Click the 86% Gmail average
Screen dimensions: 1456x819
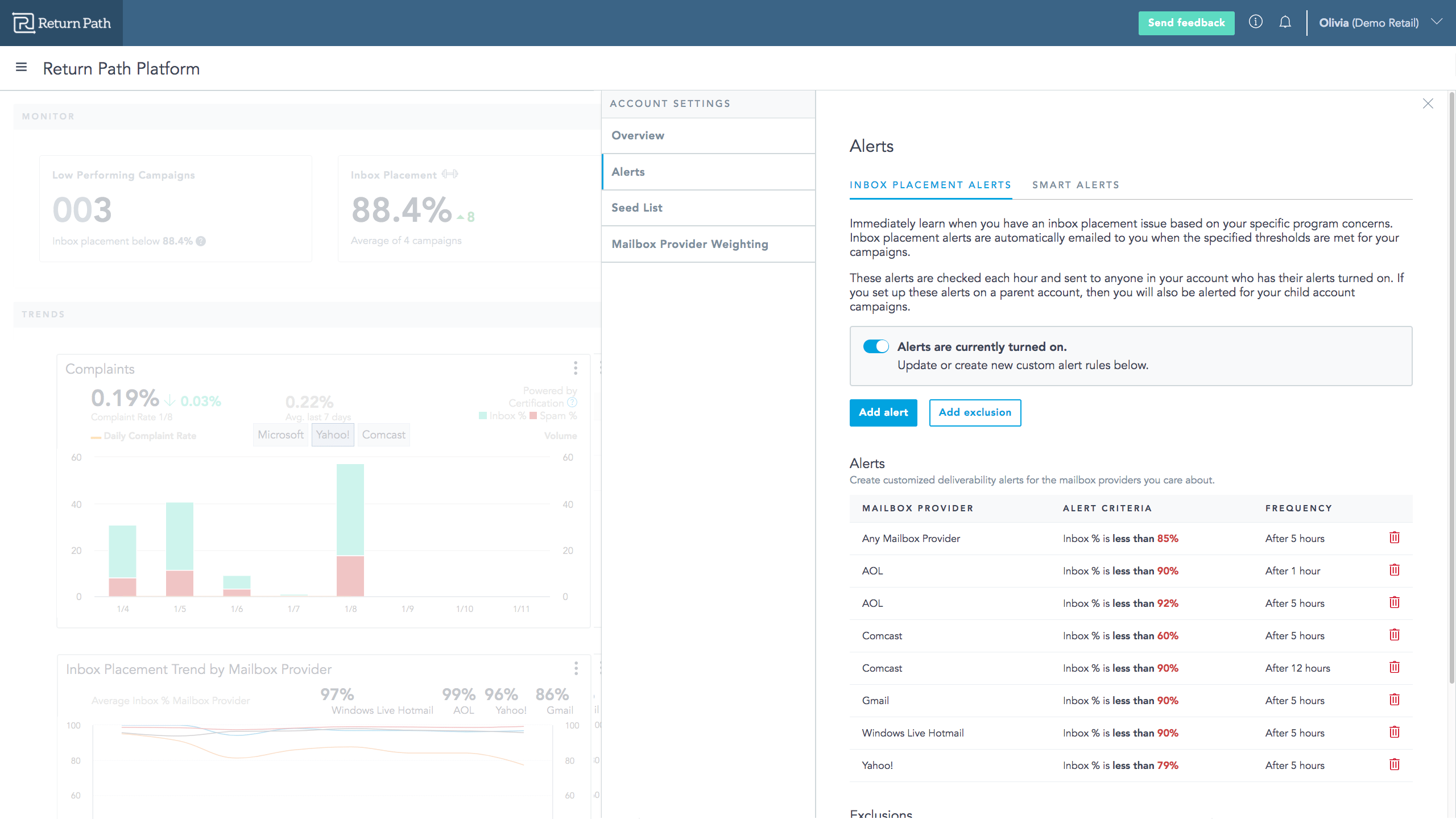coord(552,694)
